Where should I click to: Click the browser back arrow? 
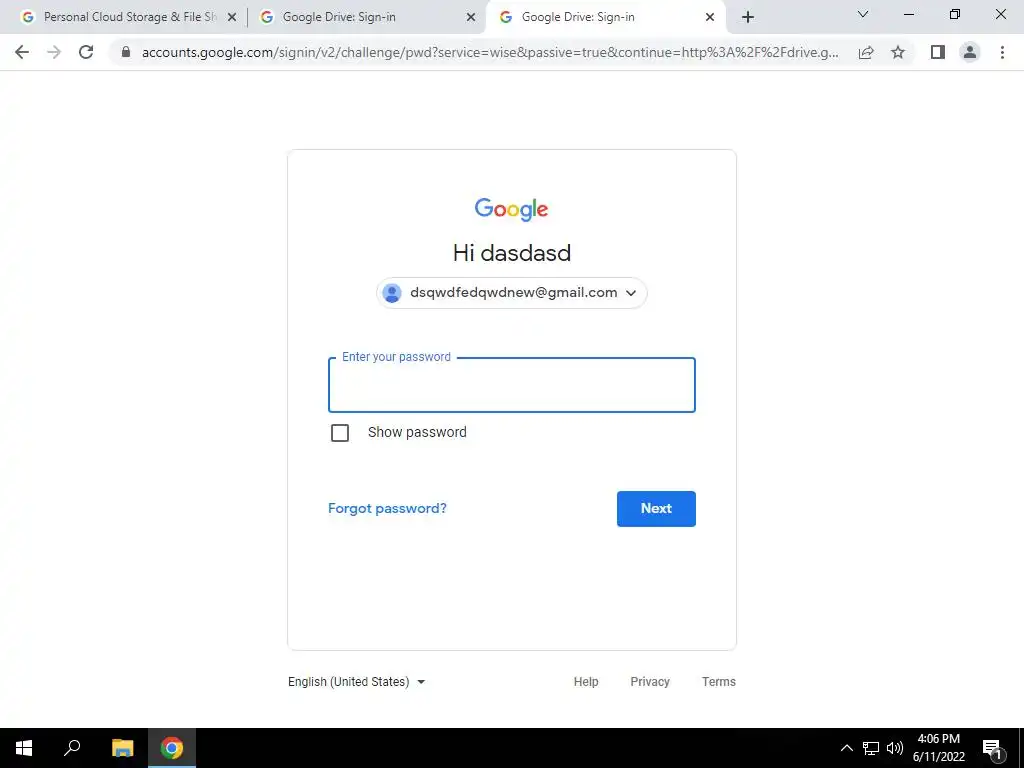pyautogui.click(x=22, y=52)
